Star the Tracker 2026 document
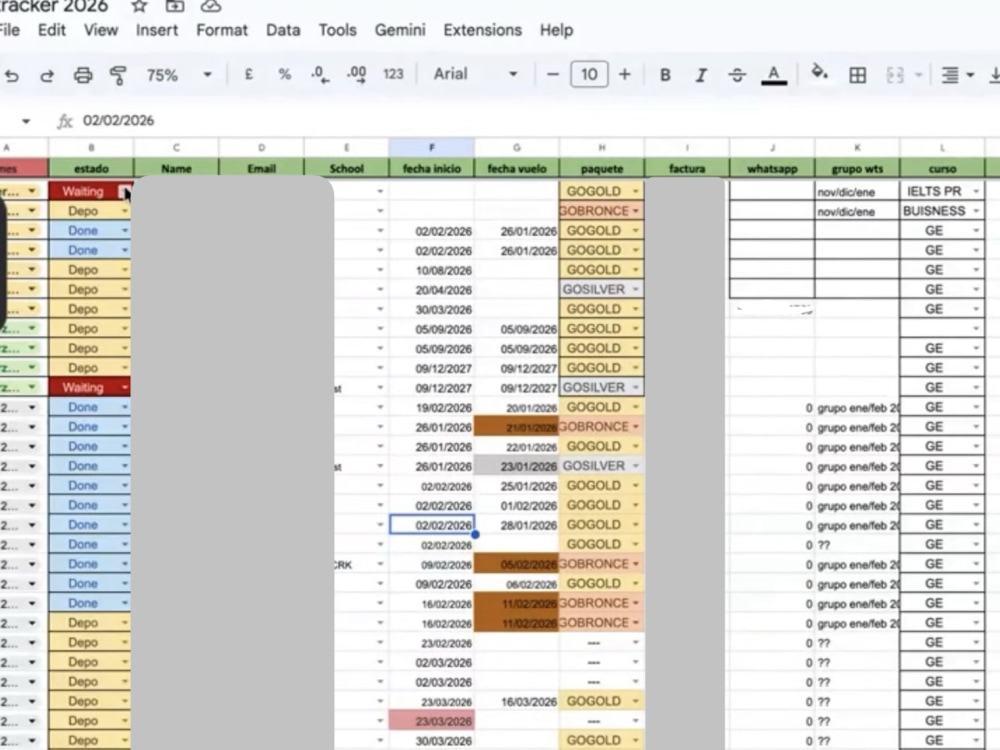The width and height of the screenshot is (1000, 750). pos(139,6)
